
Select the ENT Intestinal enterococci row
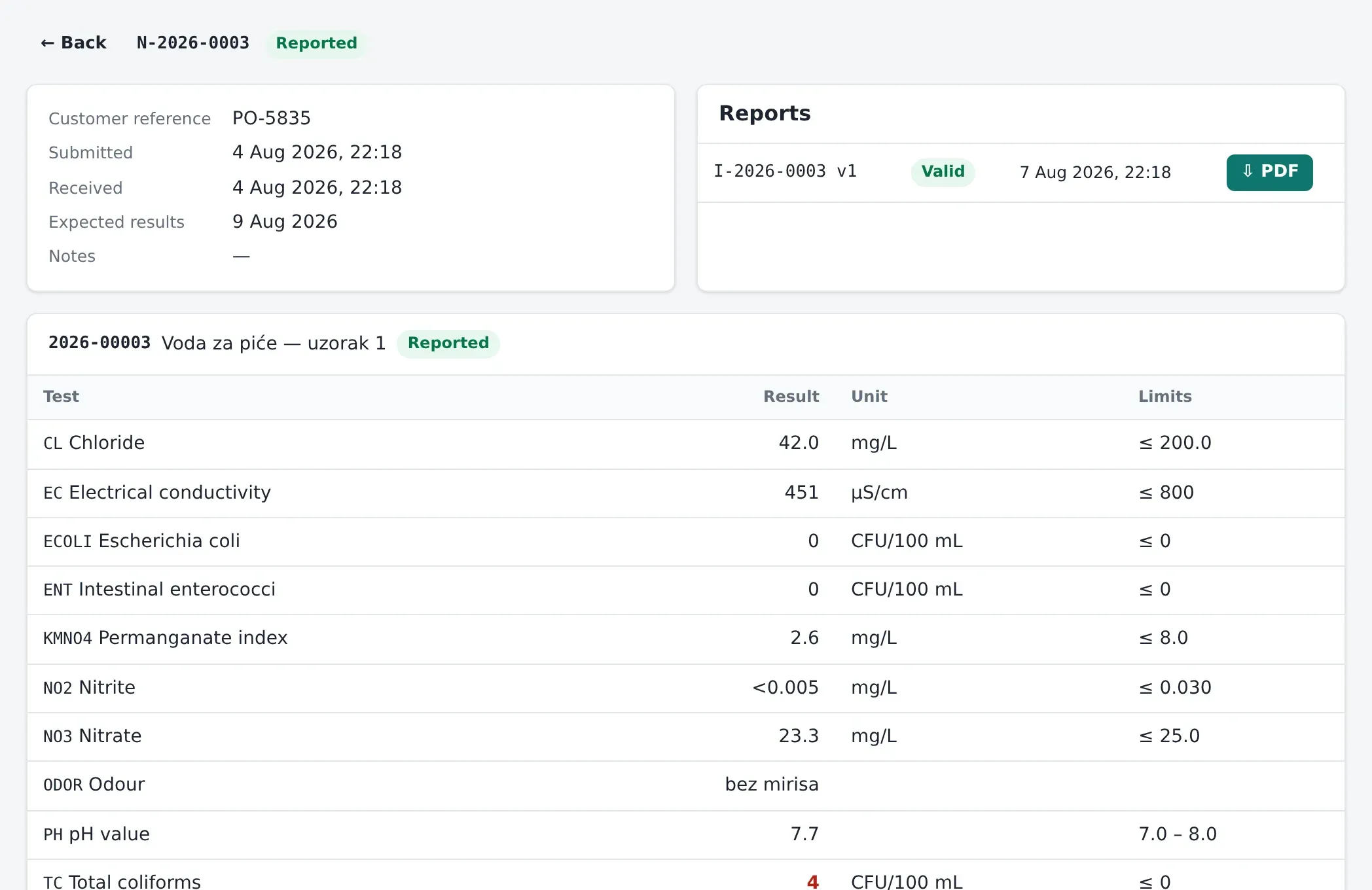pyautogui.click(x=686, y=590)
